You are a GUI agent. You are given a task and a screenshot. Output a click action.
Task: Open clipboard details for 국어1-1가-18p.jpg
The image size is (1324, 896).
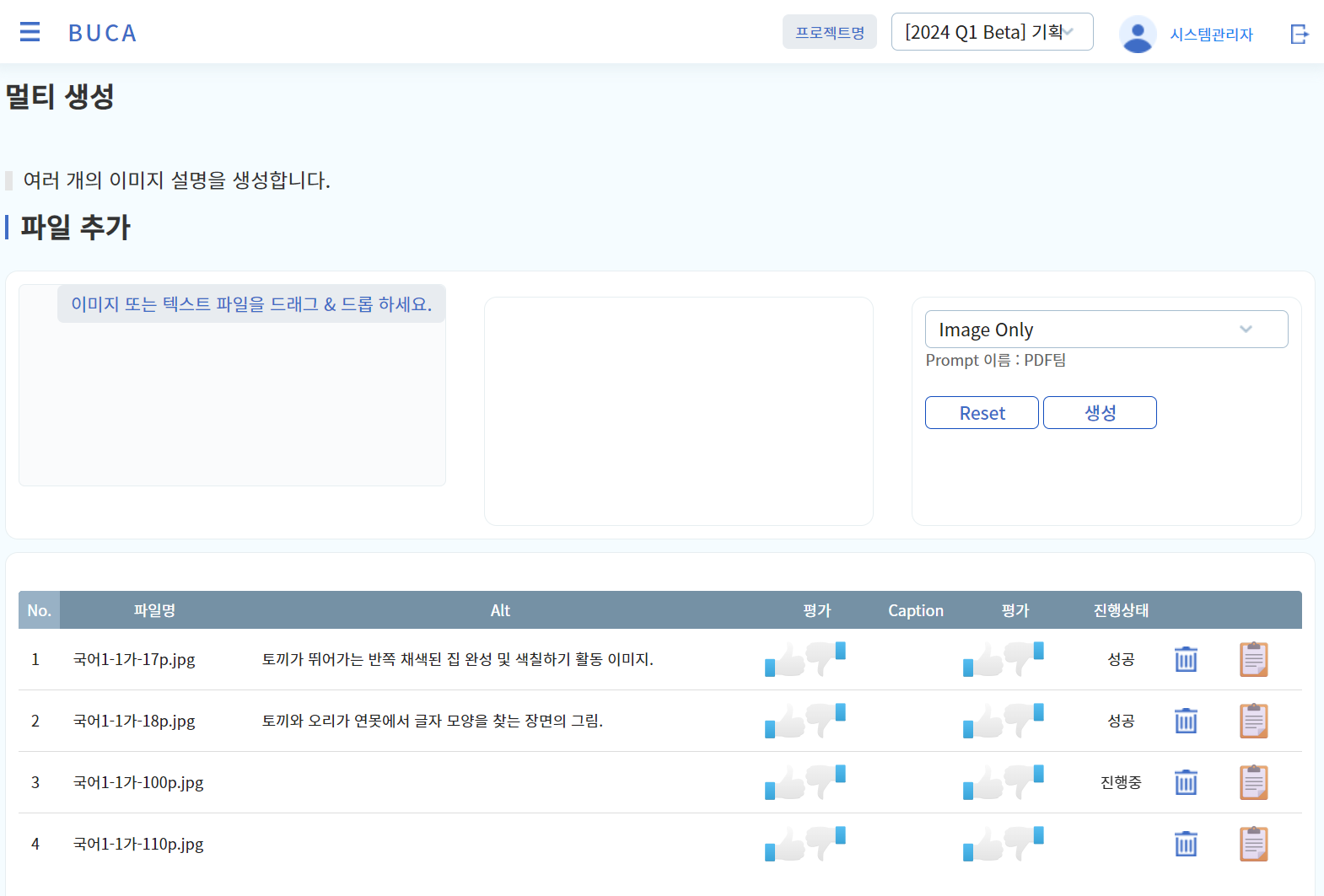[1253, 721]
